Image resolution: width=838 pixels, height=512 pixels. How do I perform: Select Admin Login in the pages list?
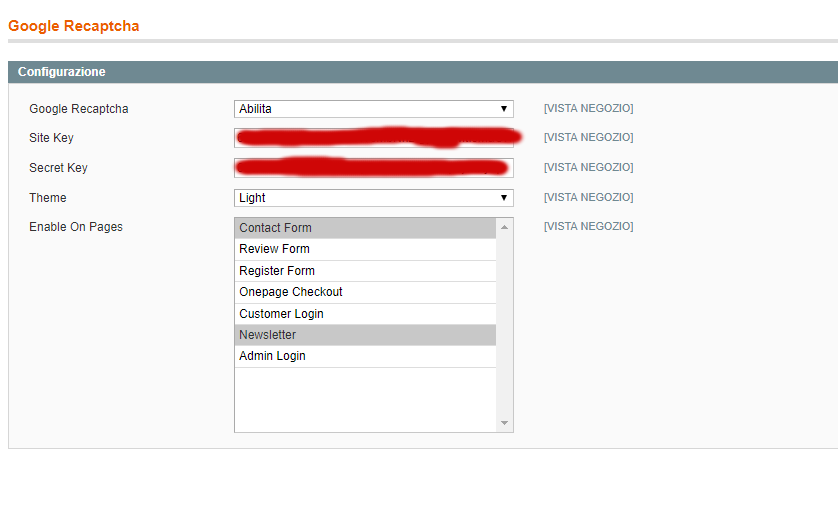[365, 356]
